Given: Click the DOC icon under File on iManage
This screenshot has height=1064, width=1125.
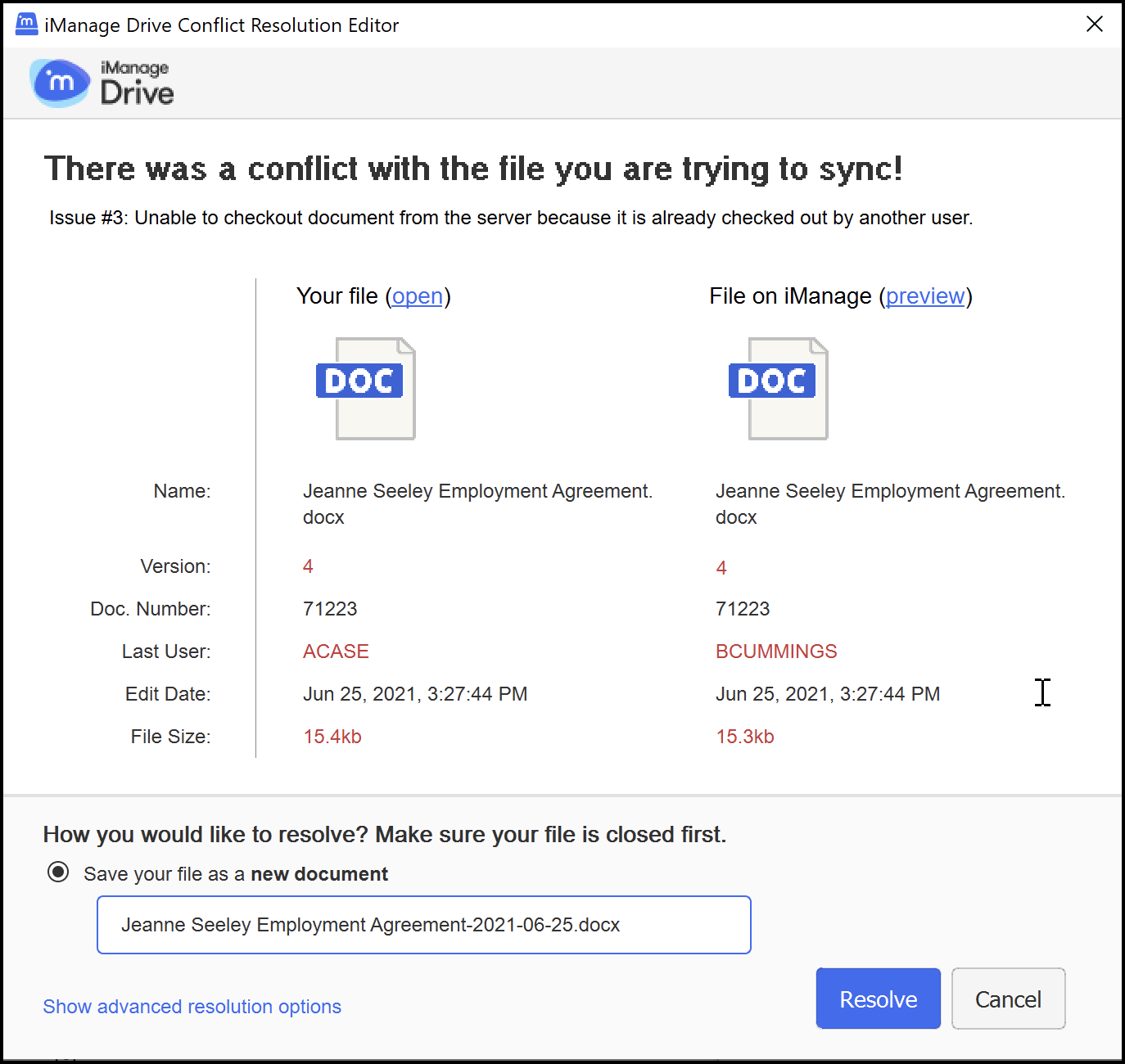Looking at the screenshot, I should pyautogui.click(x=779, y=388).
